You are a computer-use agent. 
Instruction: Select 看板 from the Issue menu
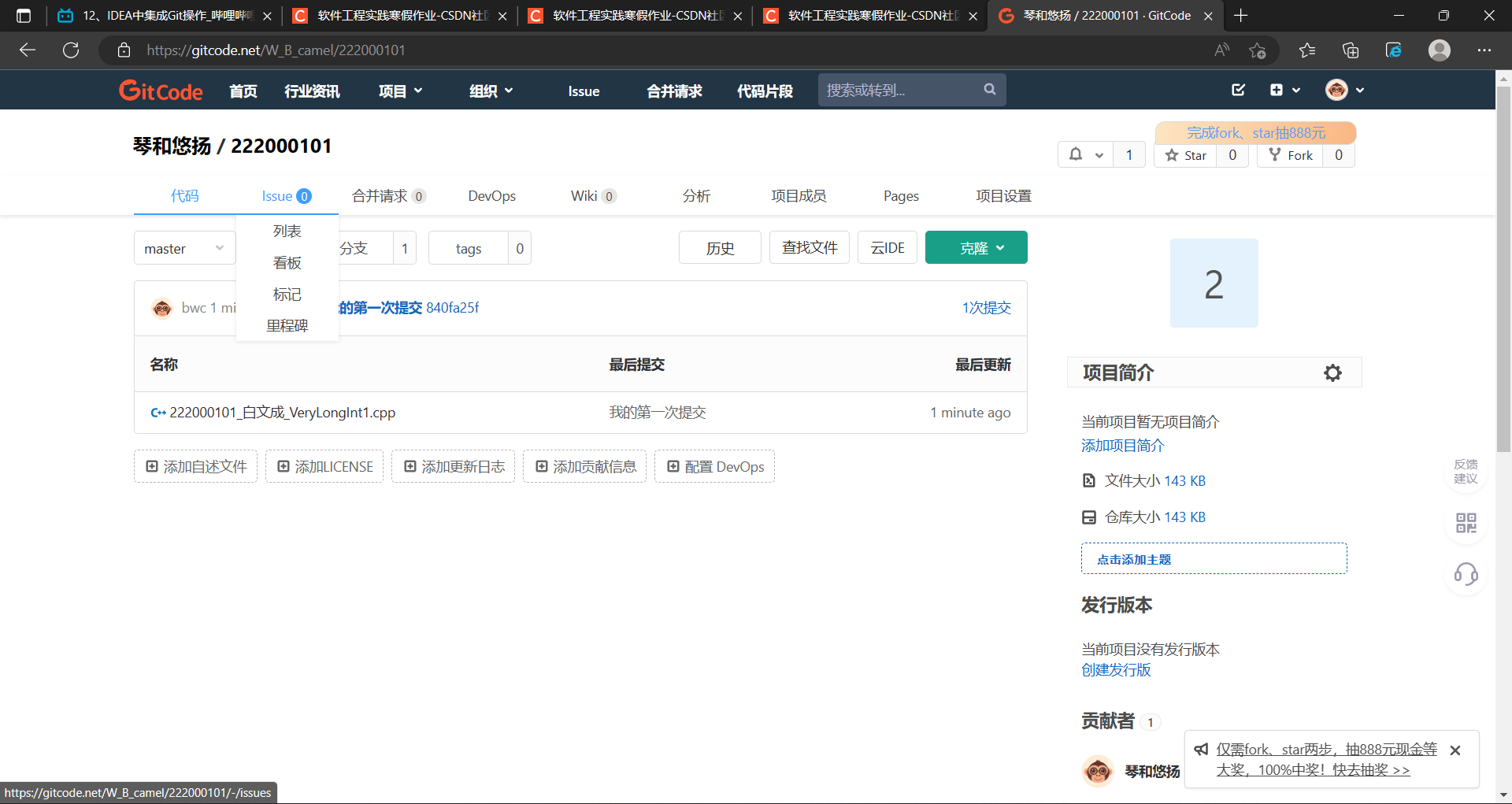click(287, 263)
